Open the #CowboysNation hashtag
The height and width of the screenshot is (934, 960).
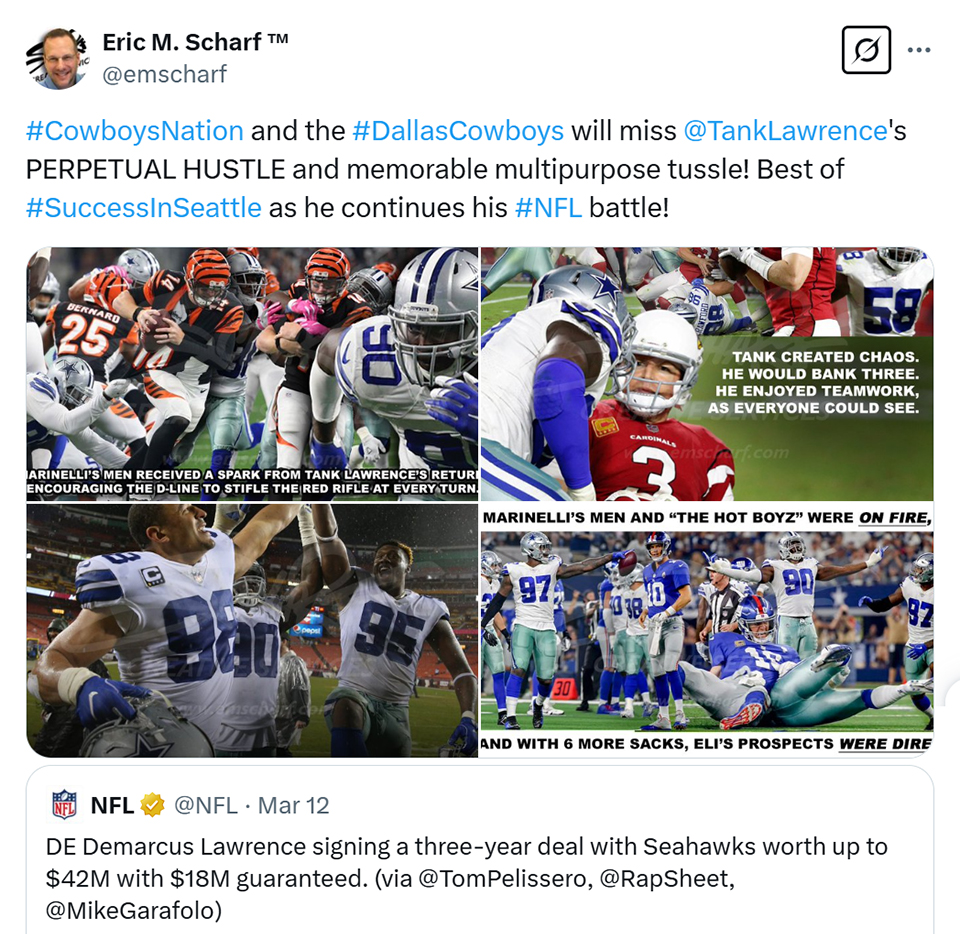pos(135,131)
